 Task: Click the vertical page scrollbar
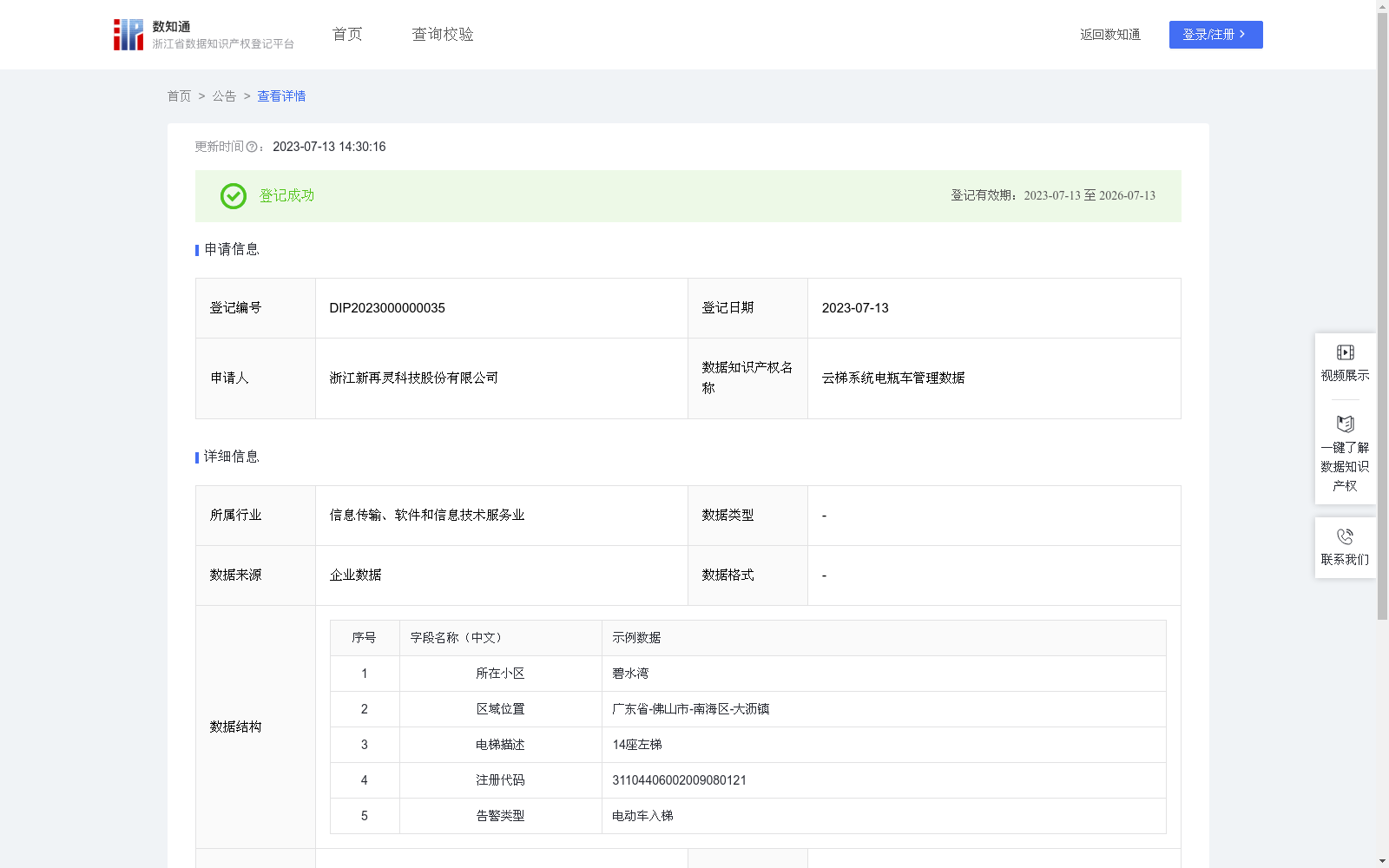(1382, 316)
